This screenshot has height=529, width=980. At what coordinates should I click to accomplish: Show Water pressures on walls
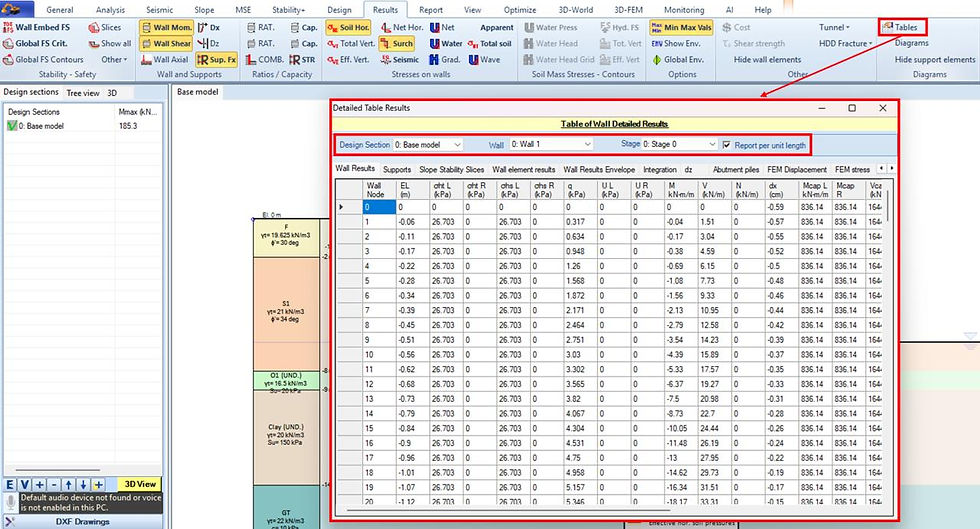[446, 44]
